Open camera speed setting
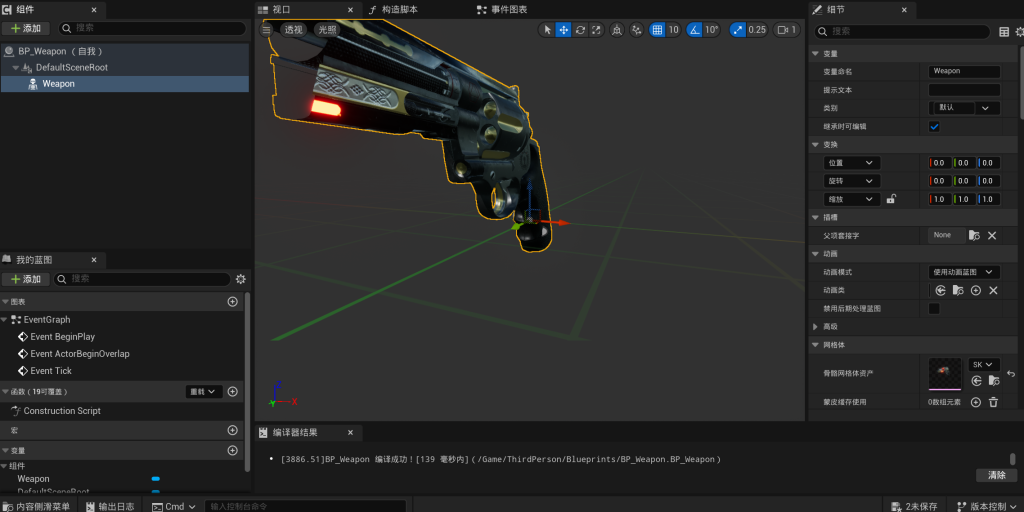This screenshot has height=512, width=1024. [x=786, y=29]
